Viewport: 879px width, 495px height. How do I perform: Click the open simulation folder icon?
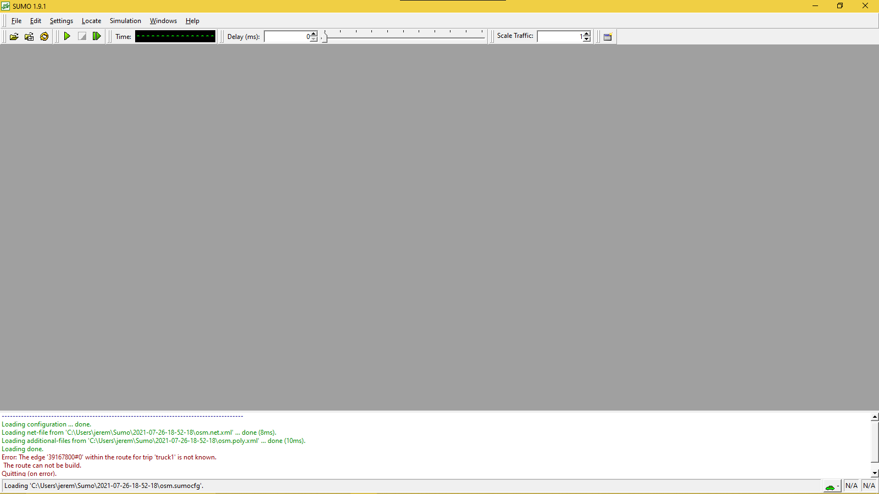[x=14, y=37]
